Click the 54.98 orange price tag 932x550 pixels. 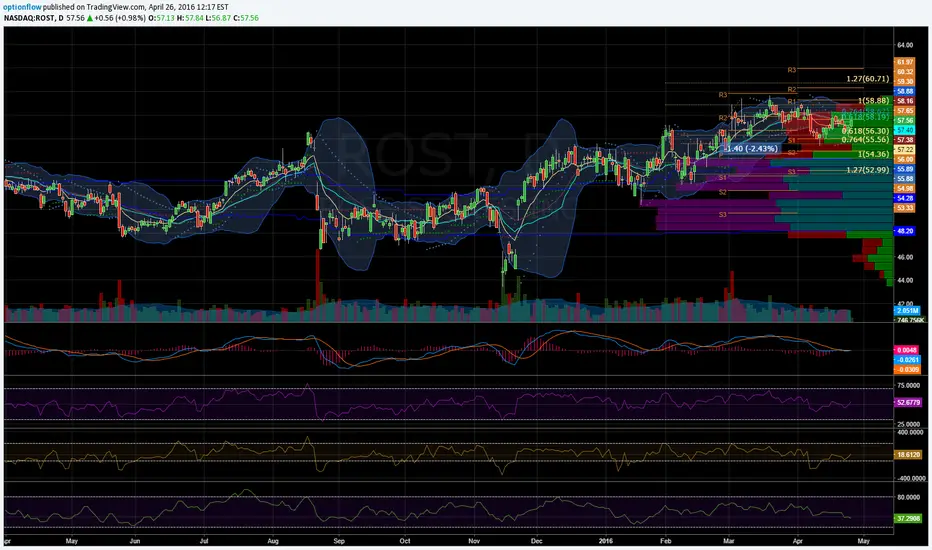tap(905, 188)
